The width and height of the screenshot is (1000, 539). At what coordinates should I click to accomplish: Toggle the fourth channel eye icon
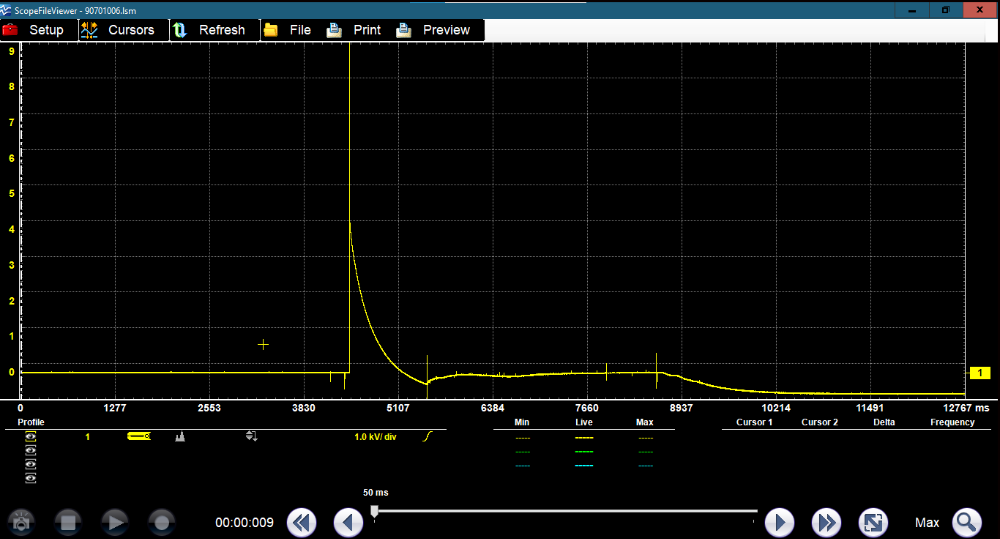[30, 479]
